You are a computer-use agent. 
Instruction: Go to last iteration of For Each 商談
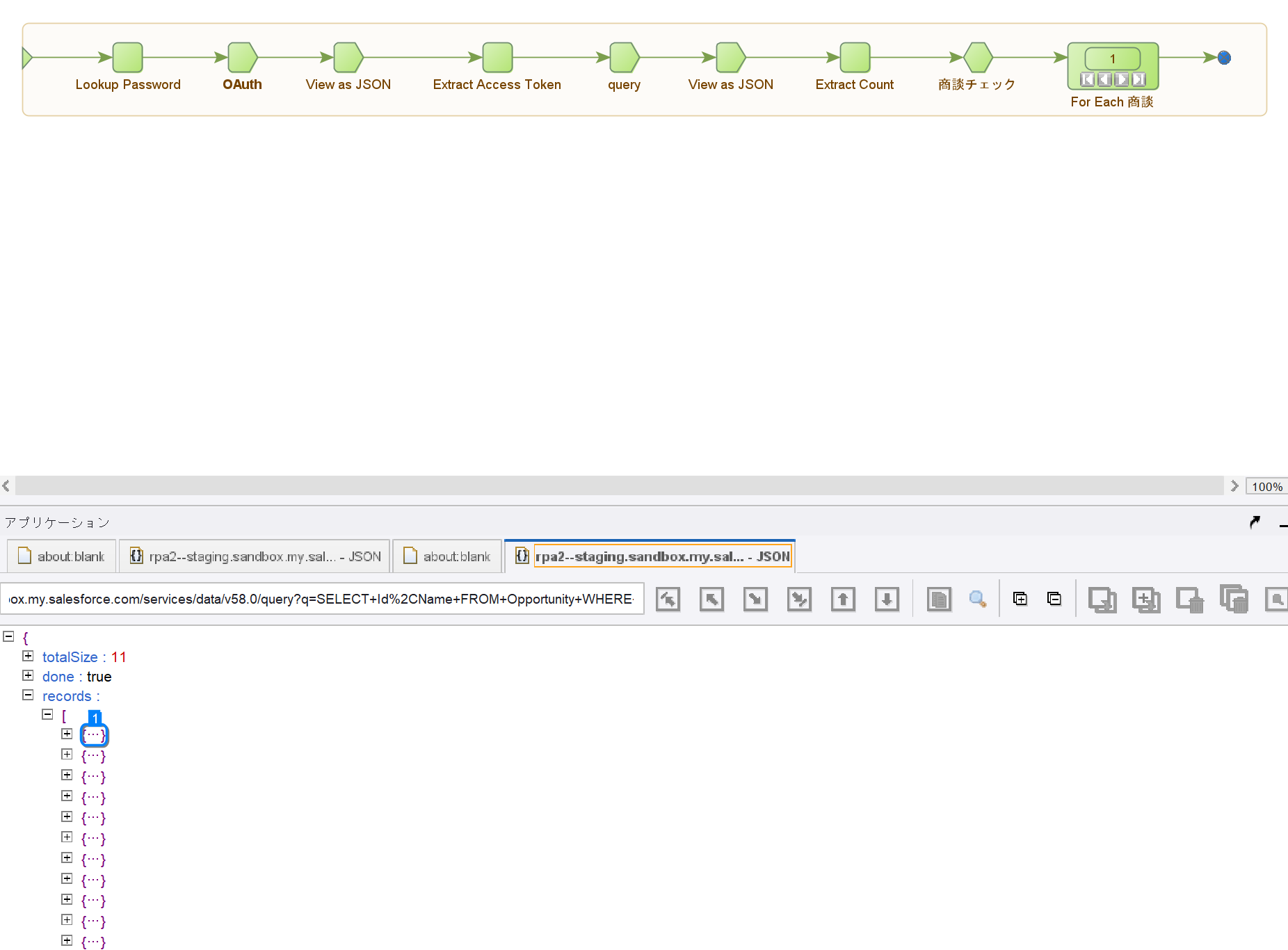click(1138, 79)
